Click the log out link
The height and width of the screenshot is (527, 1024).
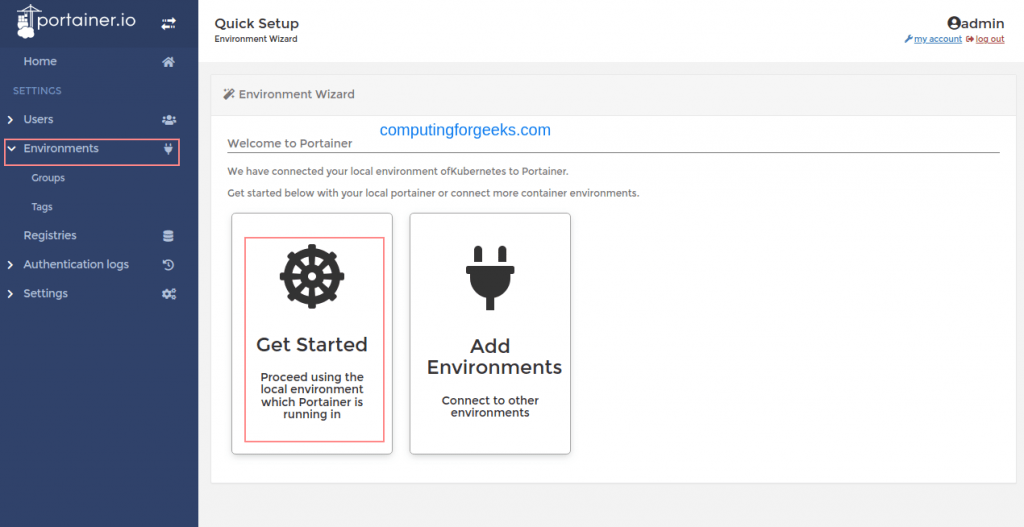(990, 39)
